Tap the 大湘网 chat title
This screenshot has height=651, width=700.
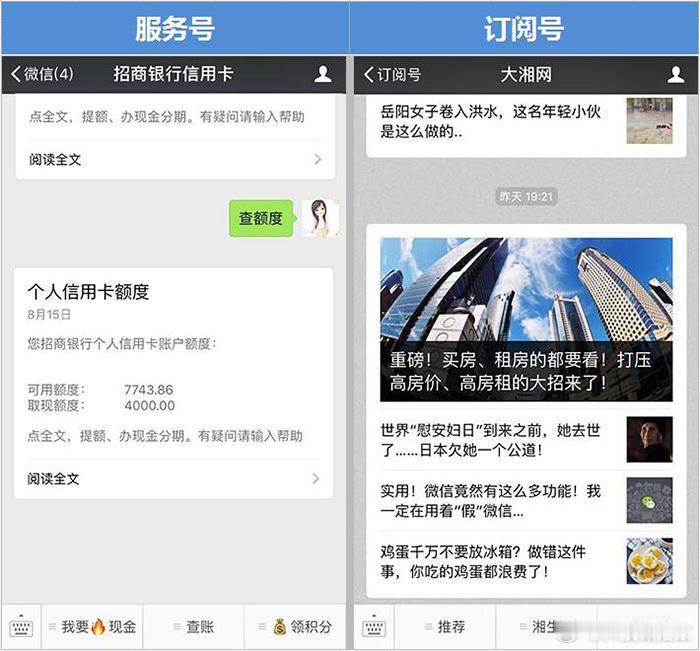point(526,75)
